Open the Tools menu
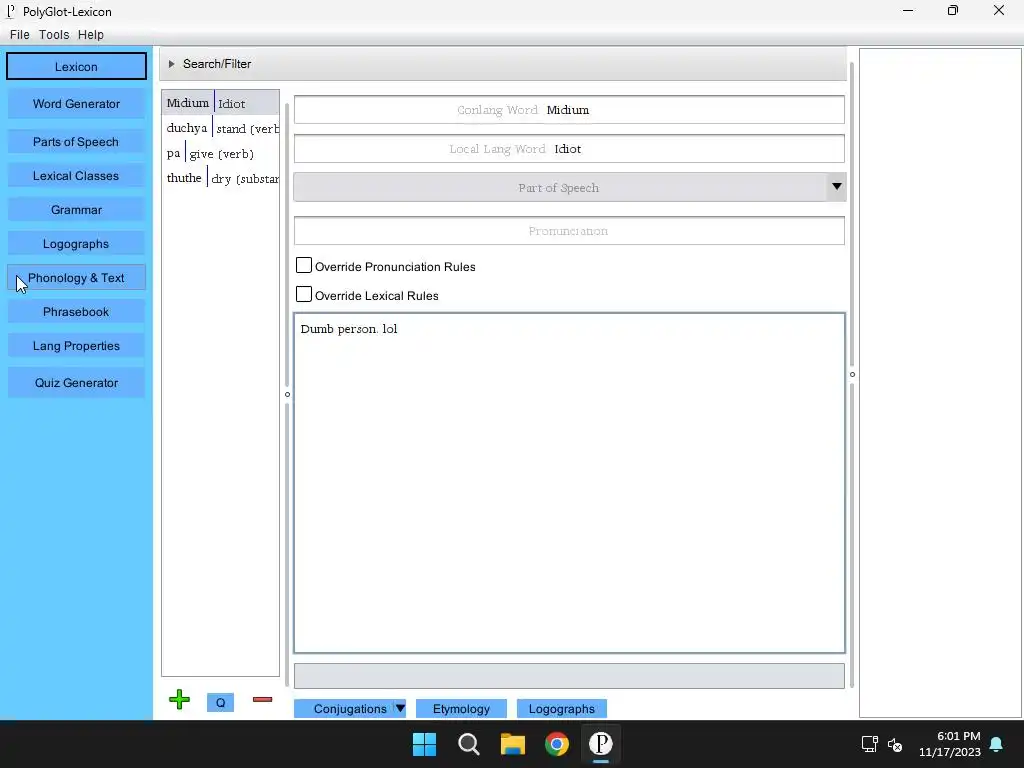The width and height of the screenshot is (1024, 768). pyautogui.click(x=54, y=35)
